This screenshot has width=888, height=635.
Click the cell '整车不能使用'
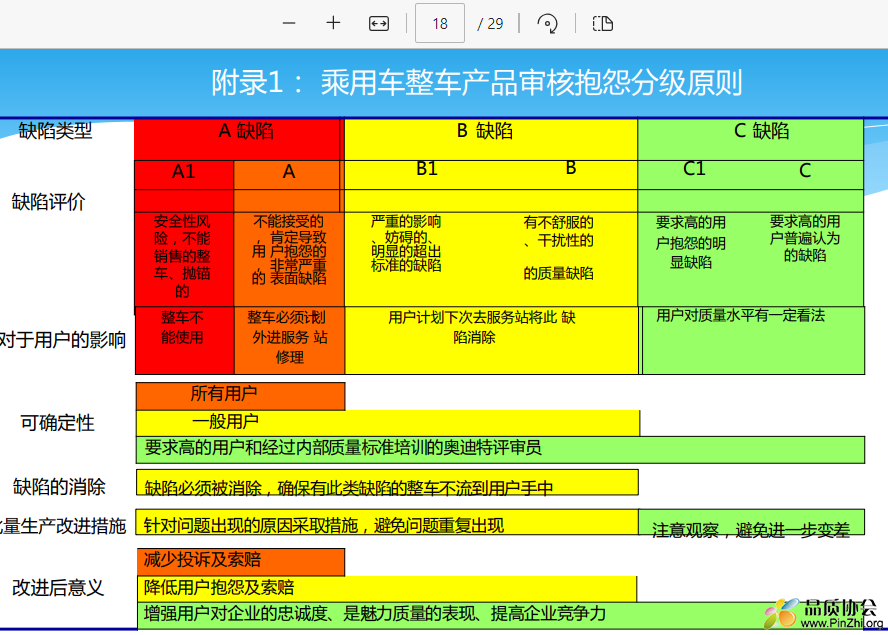click(x=185, y=340)
